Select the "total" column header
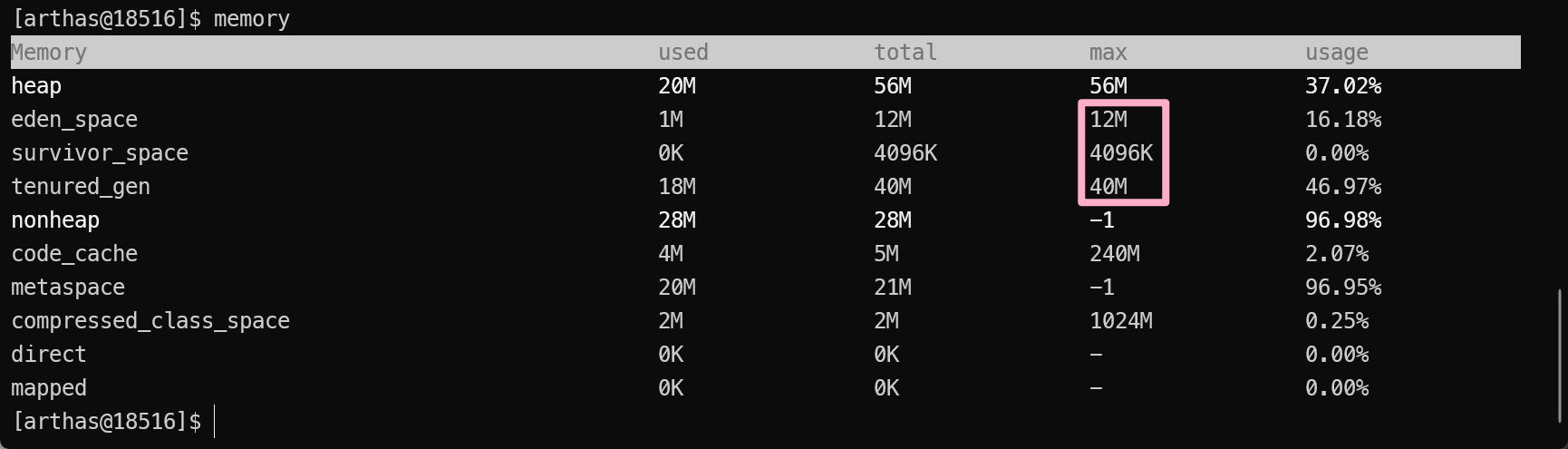The height and width of the screenshot is (449, 1568). [905, 53]
